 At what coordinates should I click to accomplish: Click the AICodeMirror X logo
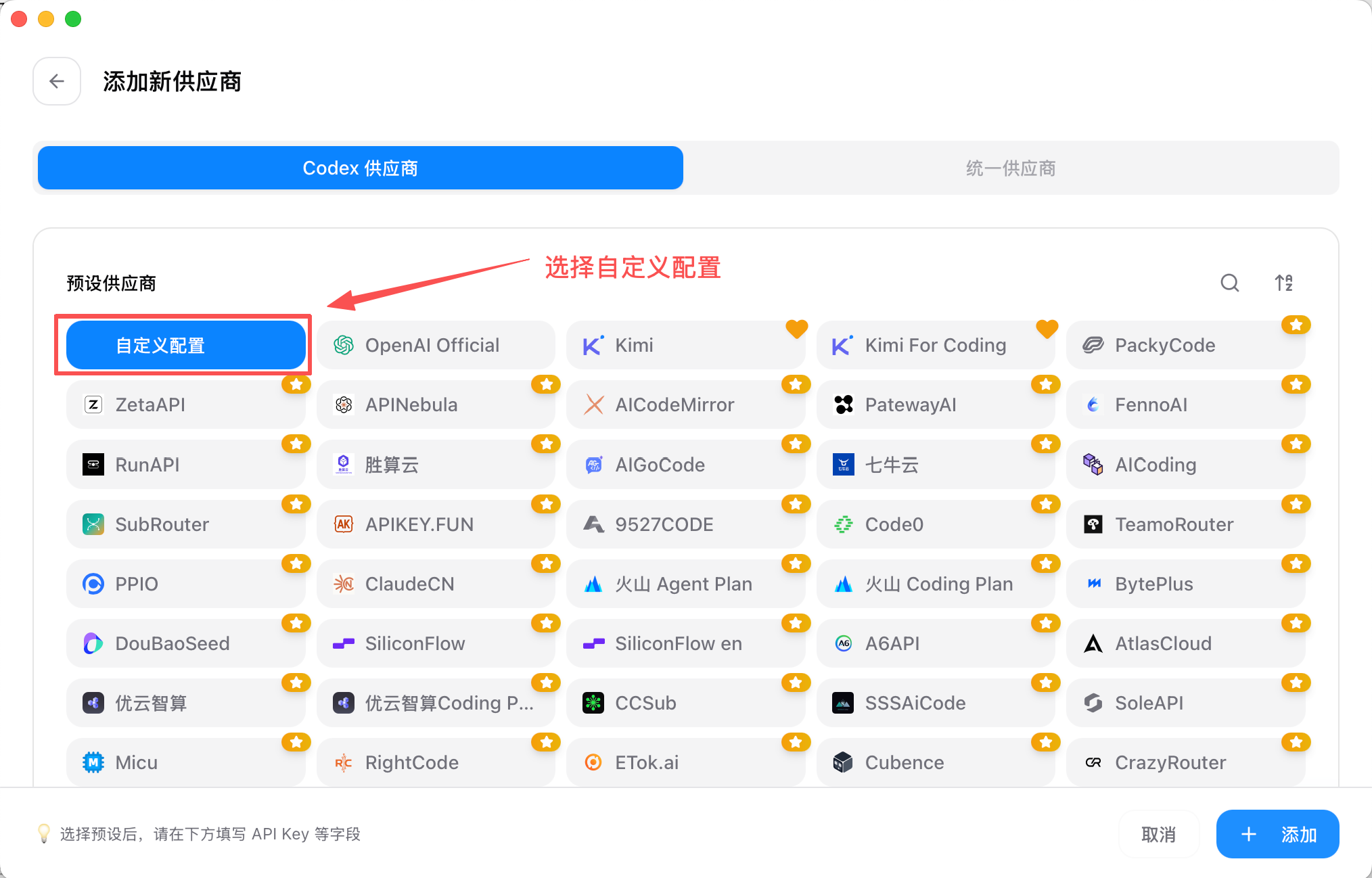pyautogui.click(x=593, y=405)
